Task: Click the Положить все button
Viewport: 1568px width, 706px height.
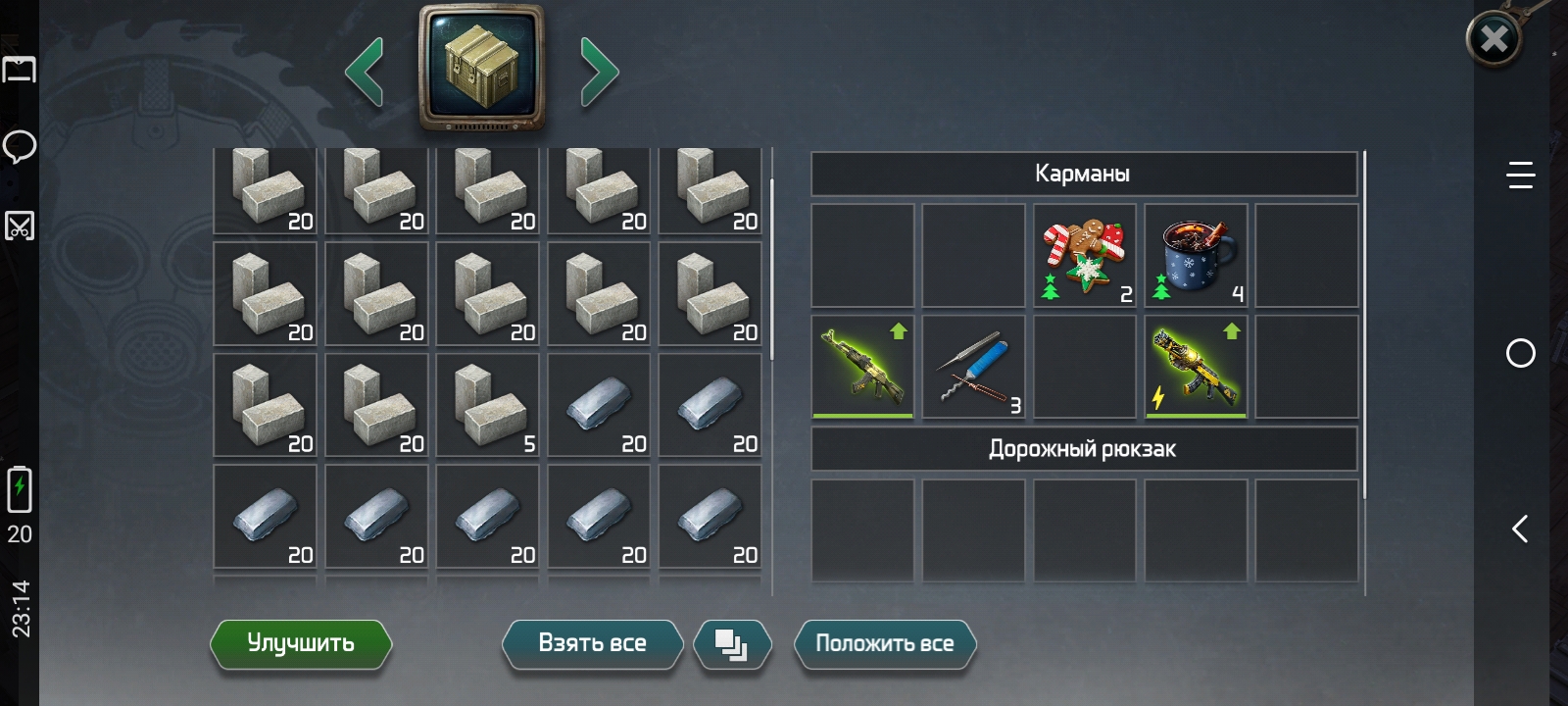Action: click(885, 644)
